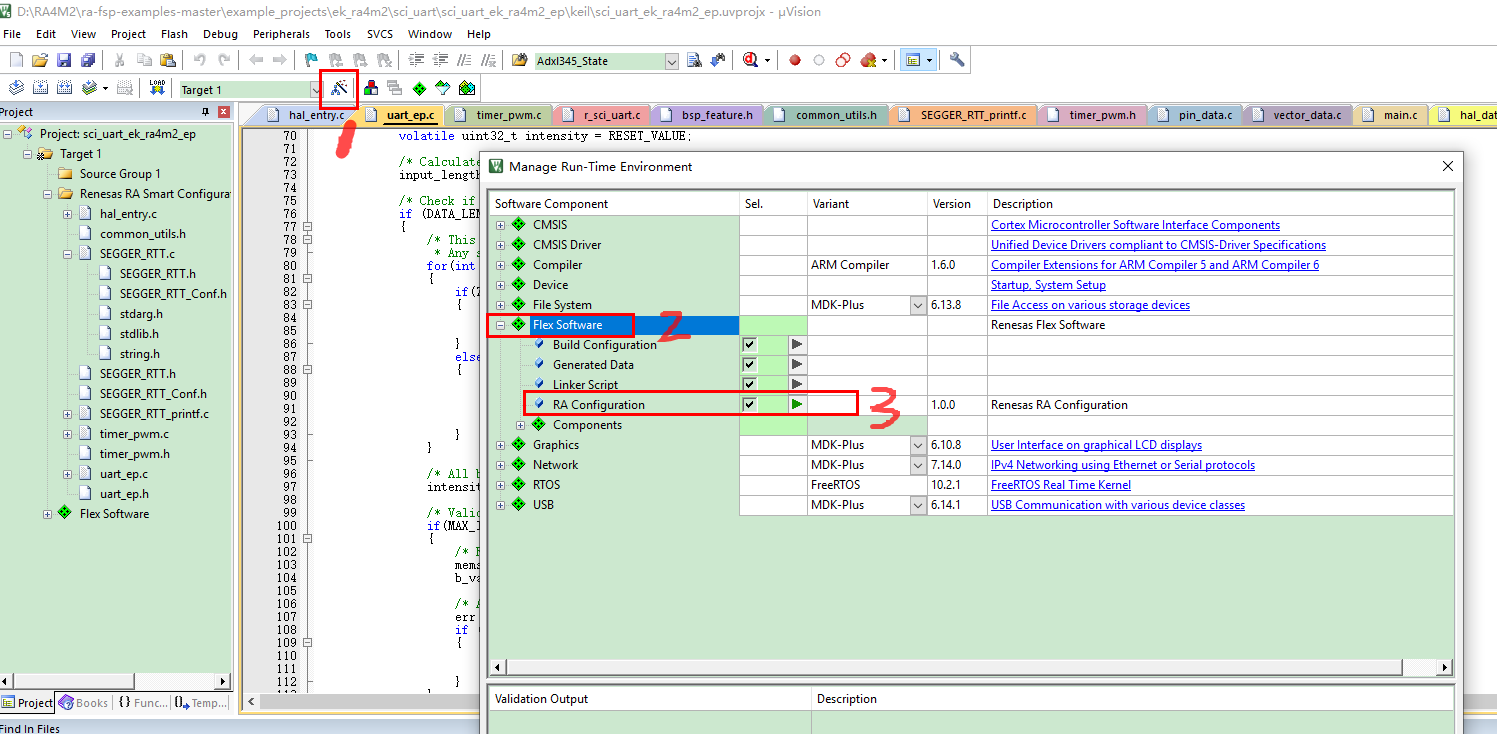Save the current file via toolbar icon
This screenshot has width=1497, height=734.
[63, 60]
